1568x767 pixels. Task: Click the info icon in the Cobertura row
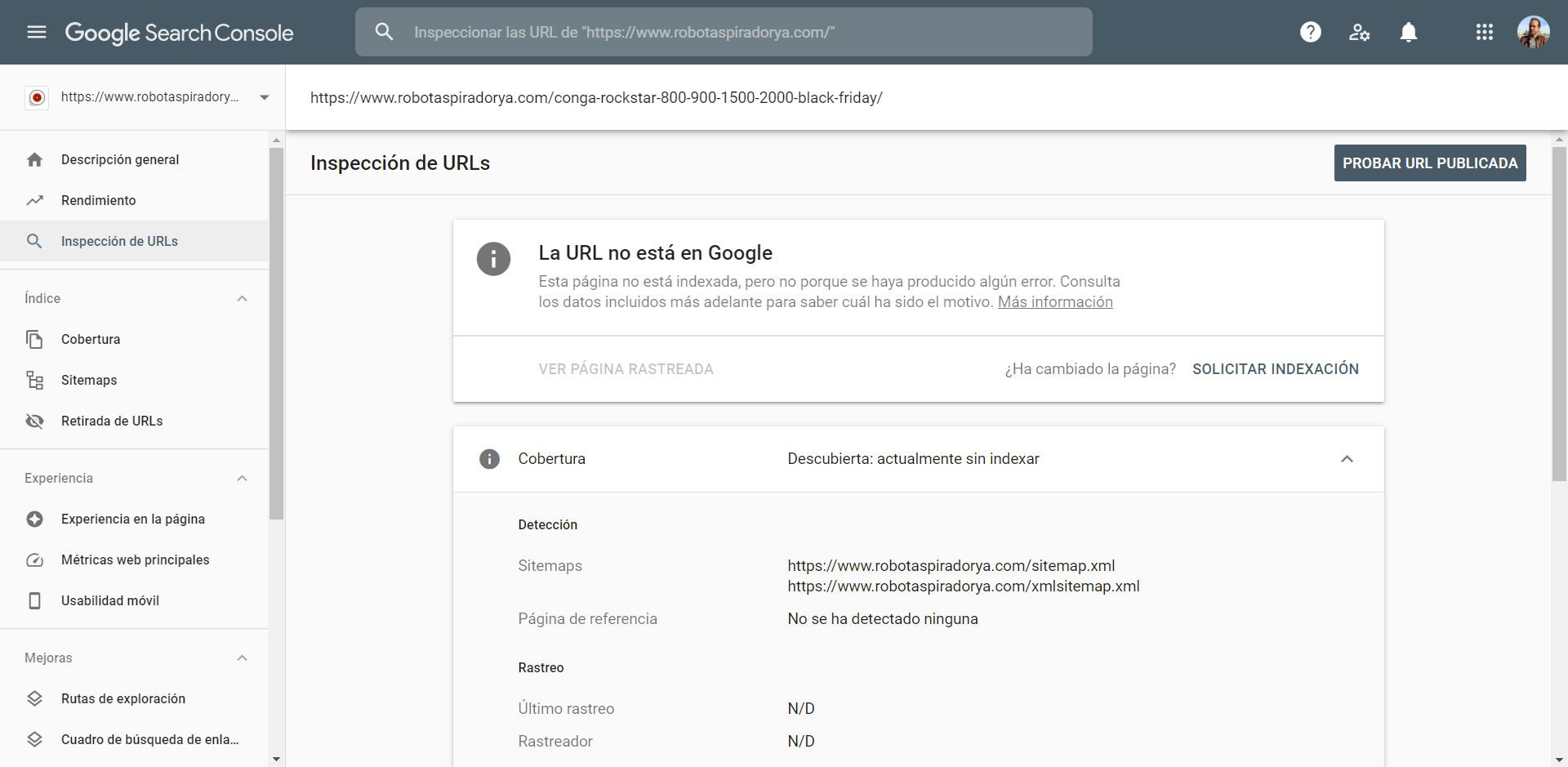[489, 459]
